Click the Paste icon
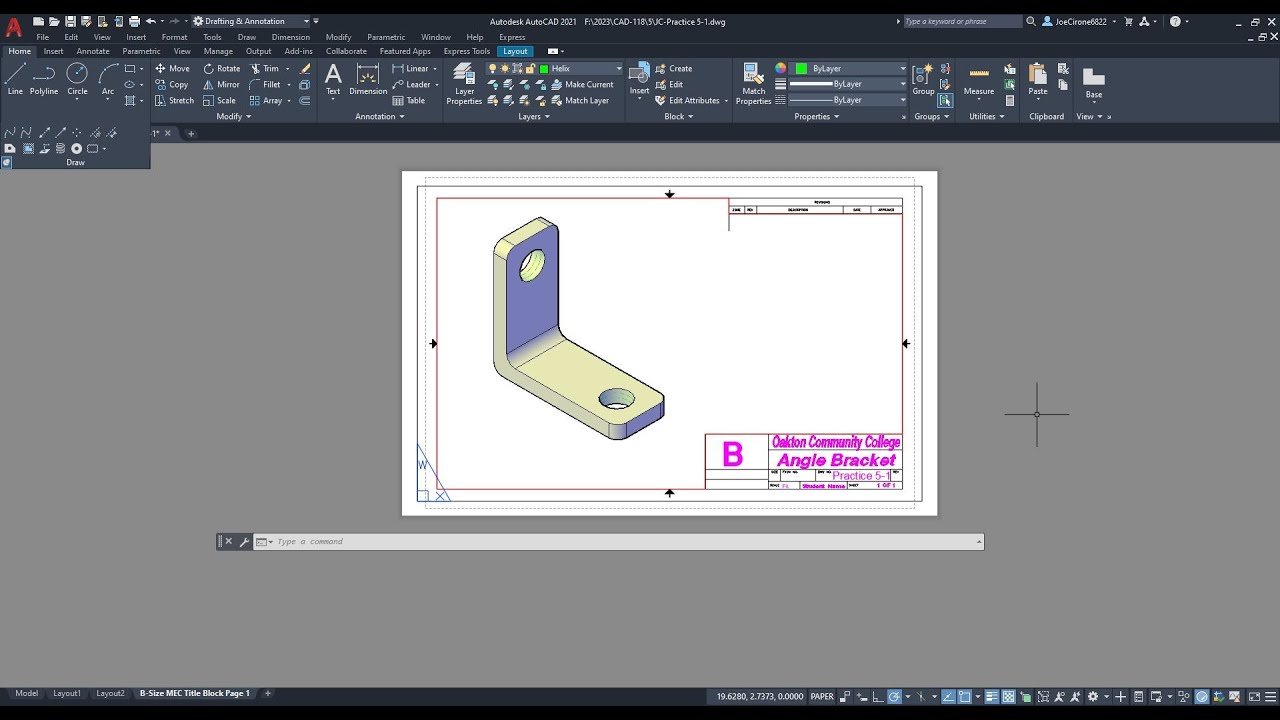The image size is (1280, 720). 1038,79
